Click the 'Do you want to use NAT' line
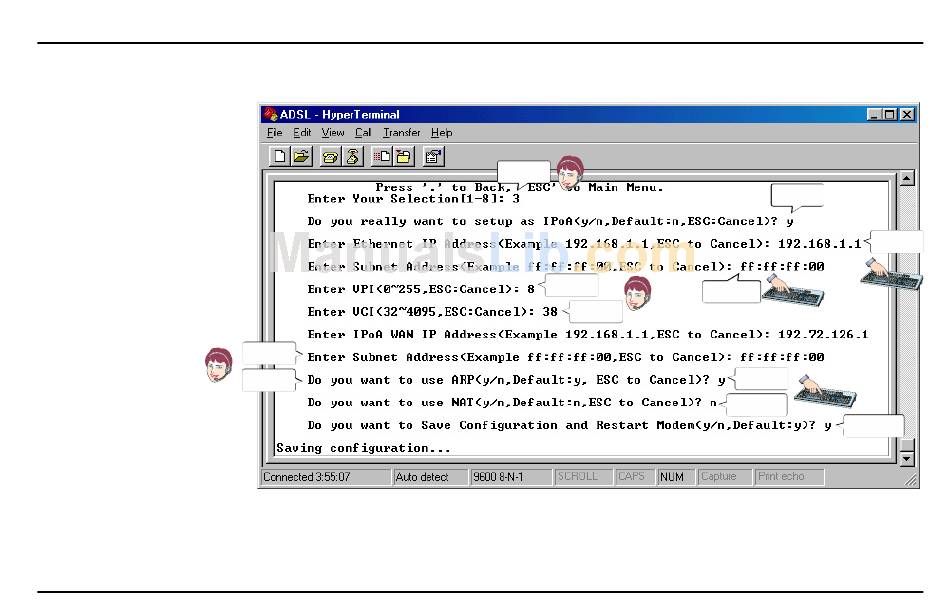Viewport: 950px width, 614px height. pyautogui.click(x=512, y=402)
